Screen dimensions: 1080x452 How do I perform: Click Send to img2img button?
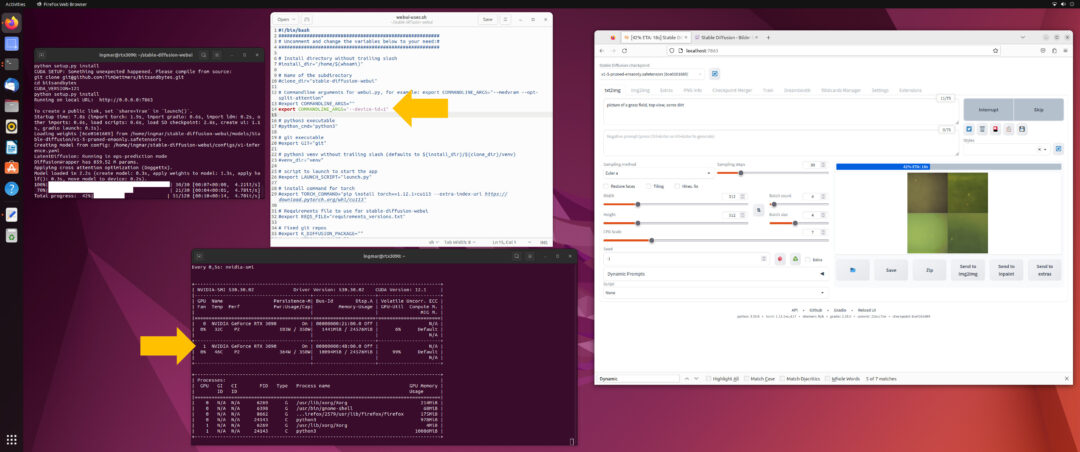point(968,269)
